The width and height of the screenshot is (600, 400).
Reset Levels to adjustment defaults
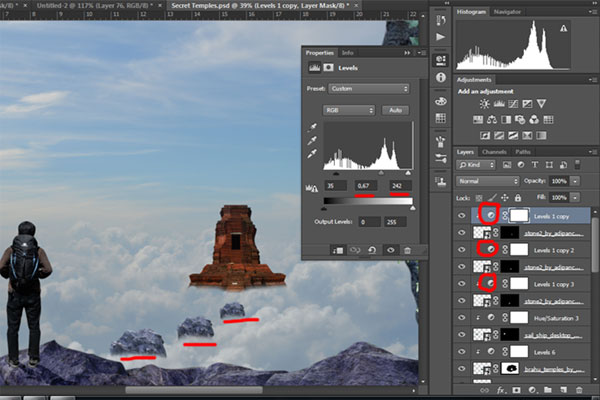click(371, 250)
